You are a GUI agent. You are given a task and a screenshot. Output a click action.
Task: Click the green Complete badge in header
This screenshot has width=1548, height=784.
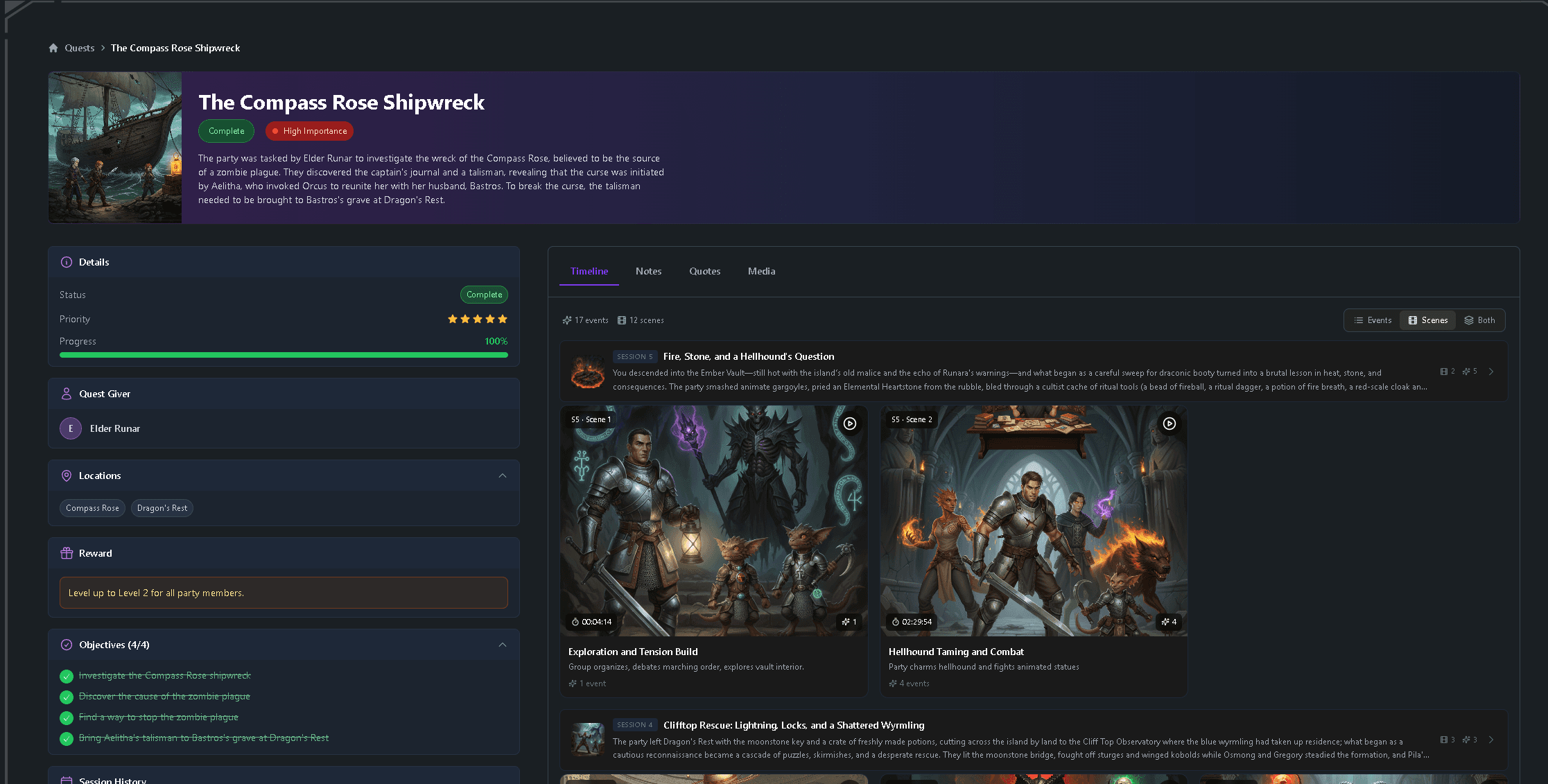click(x=226, y=131)
